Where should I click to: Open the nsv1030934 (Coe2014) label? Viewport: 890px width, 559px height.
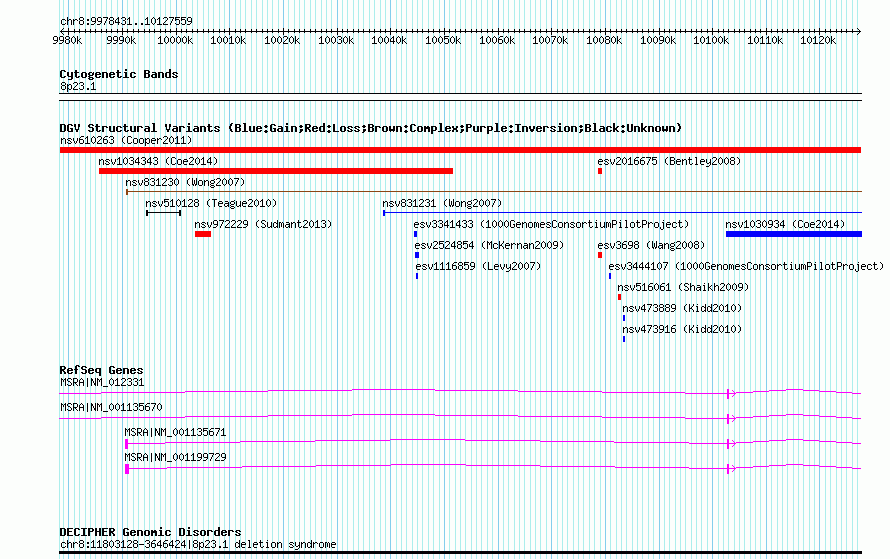click(x=786, y=224)
